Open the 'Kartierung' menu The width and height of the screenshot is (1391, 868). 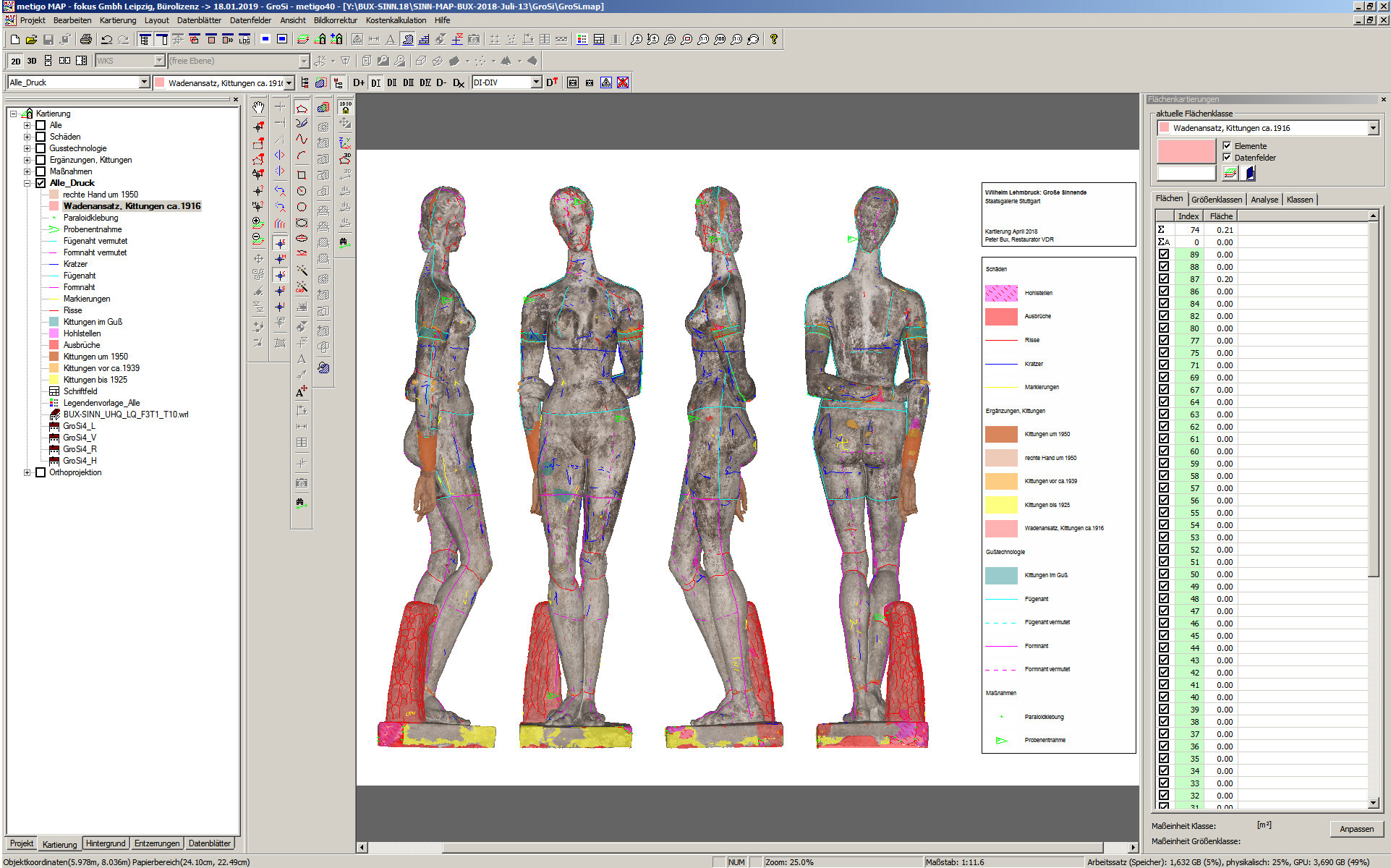pyautogui.click(x=118, y=20)
